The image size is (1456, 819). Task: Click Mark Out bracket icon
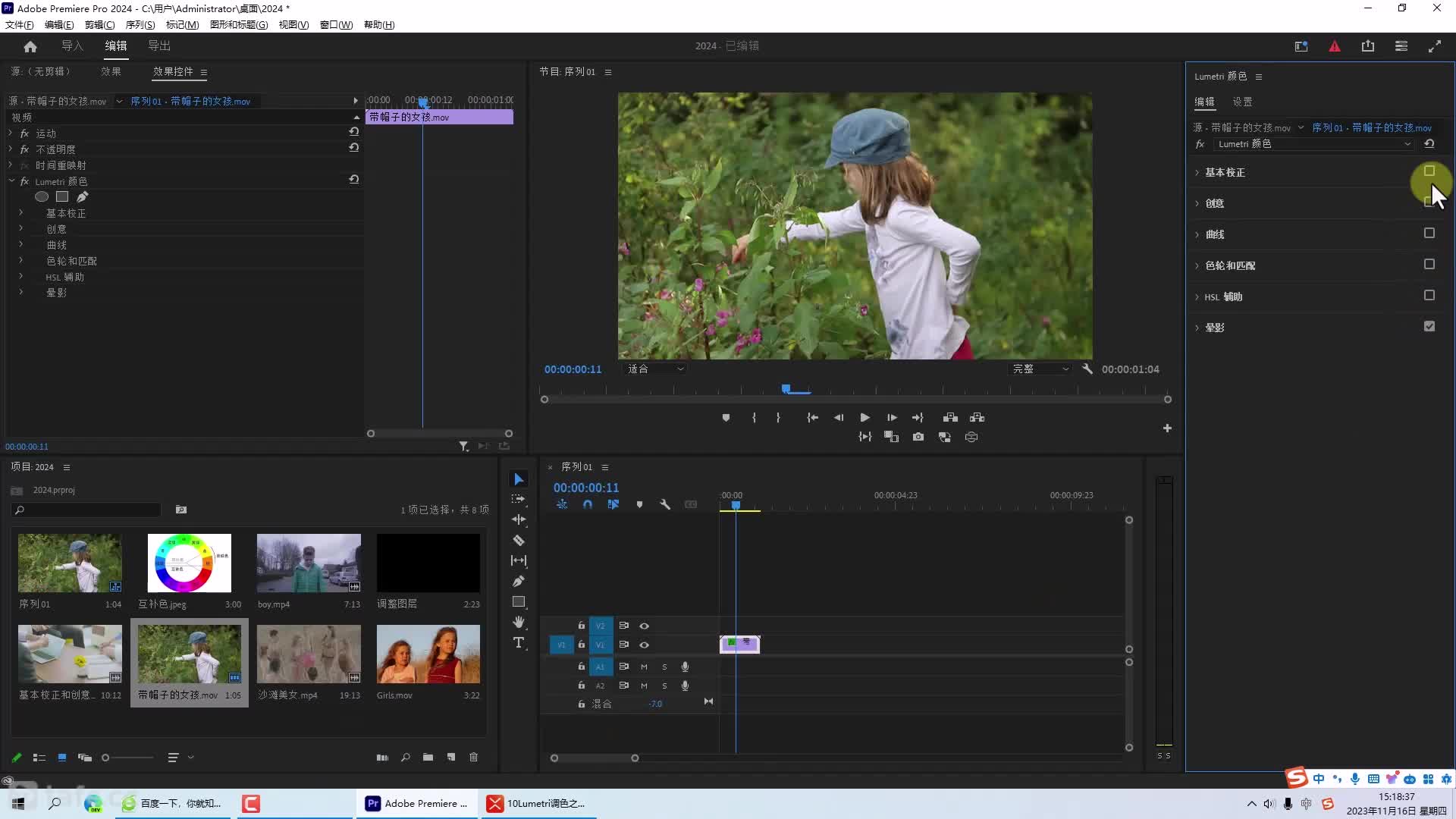tap(778, 418)
